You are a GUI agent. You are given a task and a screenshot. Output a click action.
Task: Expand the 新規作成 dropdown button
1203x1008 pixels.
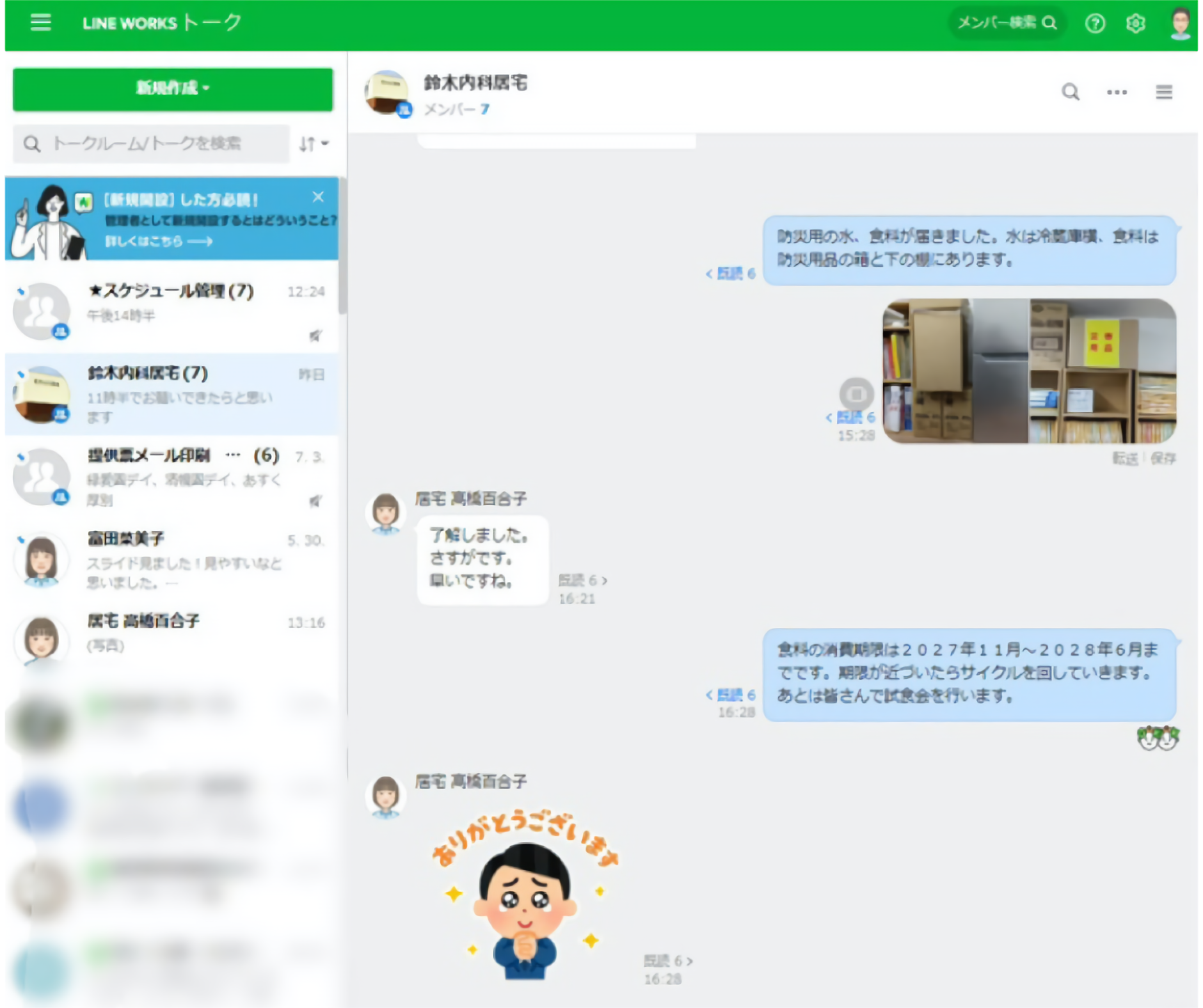click(x=173, y=88)
